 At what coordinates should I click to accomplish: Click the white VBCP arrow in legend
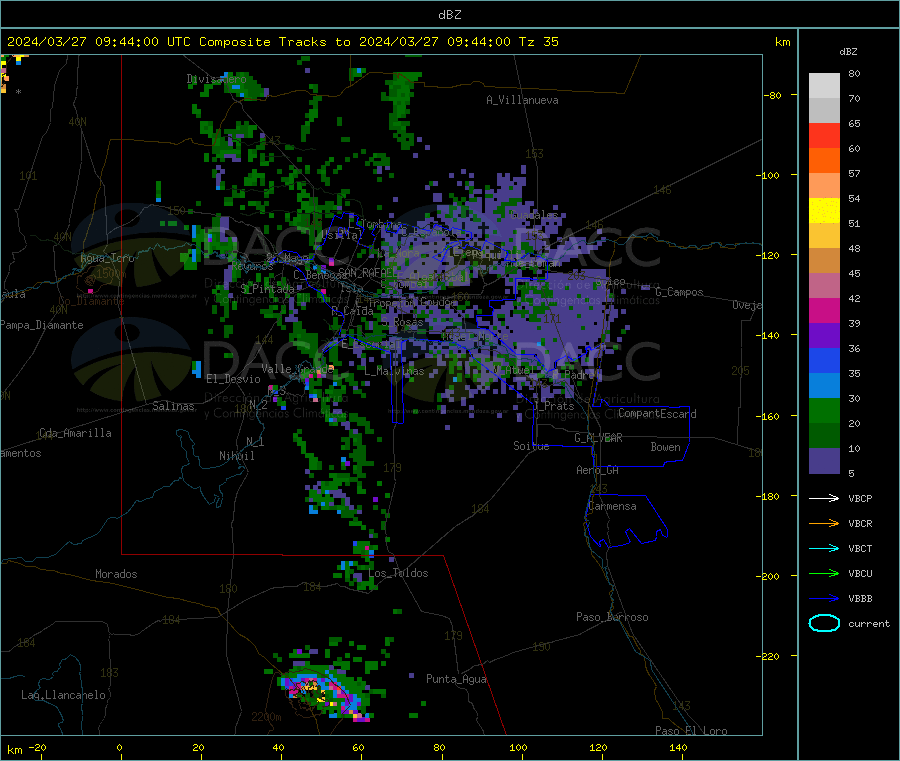tap(824, 498)
